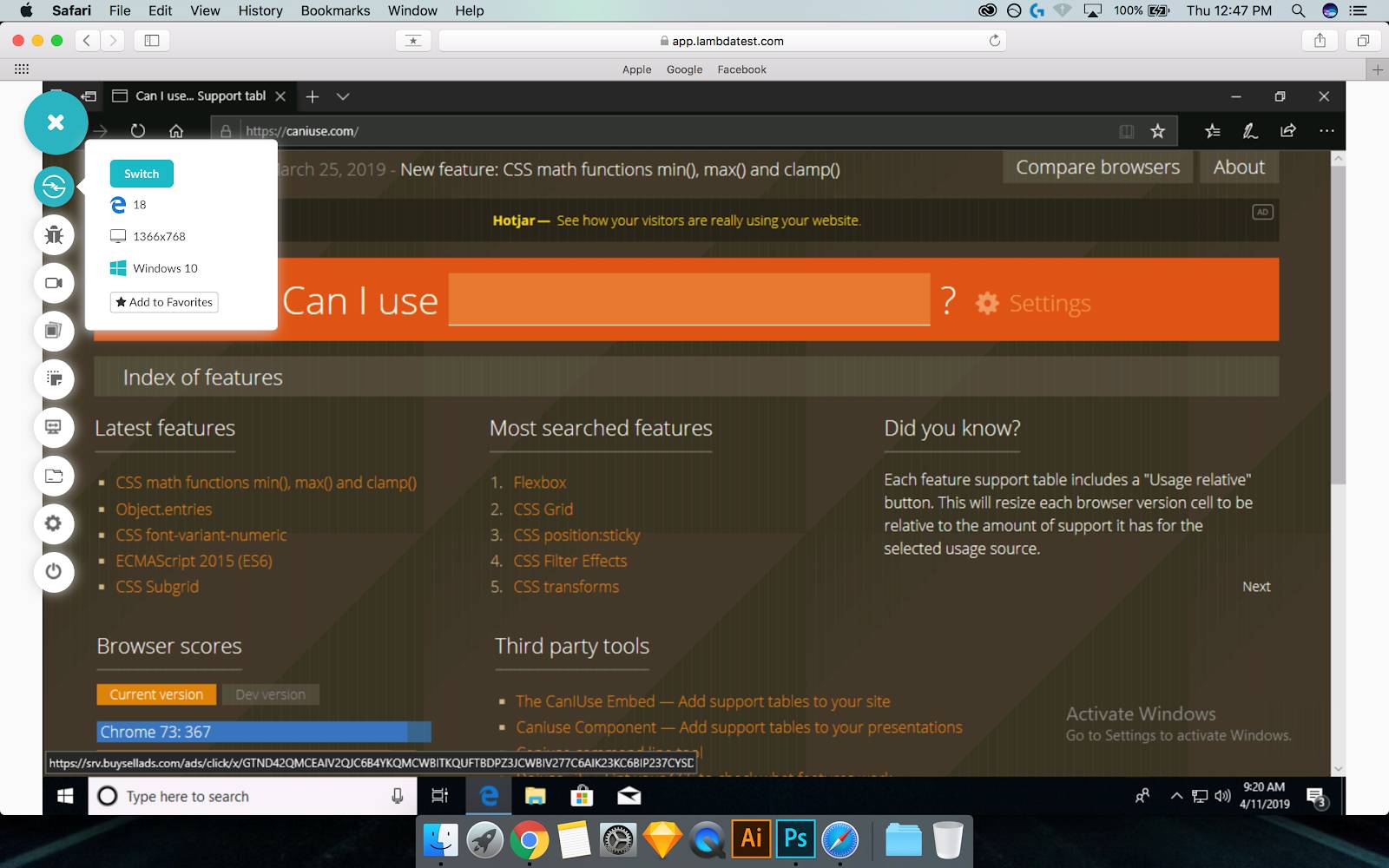Open the Windows Start menu
The width and height of the screenshot is (1389, 868).
pyautogui.click(x=65, y=796)
